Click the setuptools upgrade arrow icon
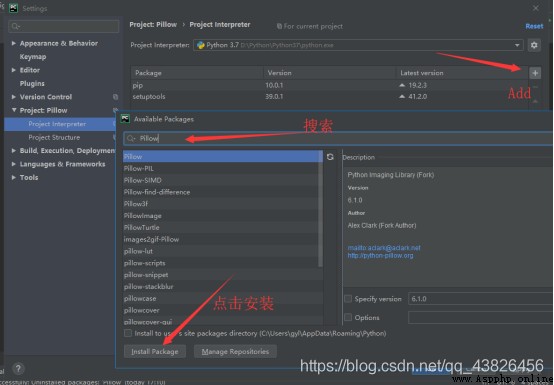The image size is (554, 385). point(402,96)
